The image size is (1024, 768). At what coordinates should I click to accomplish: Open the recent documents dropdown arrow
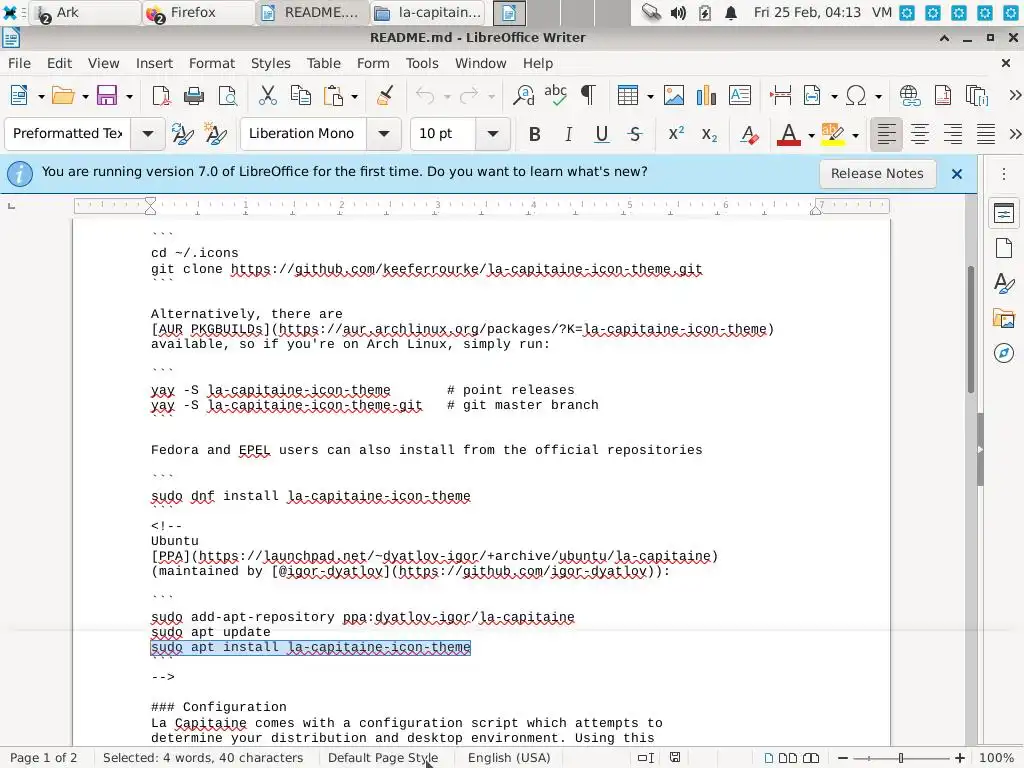pos(85,97)
